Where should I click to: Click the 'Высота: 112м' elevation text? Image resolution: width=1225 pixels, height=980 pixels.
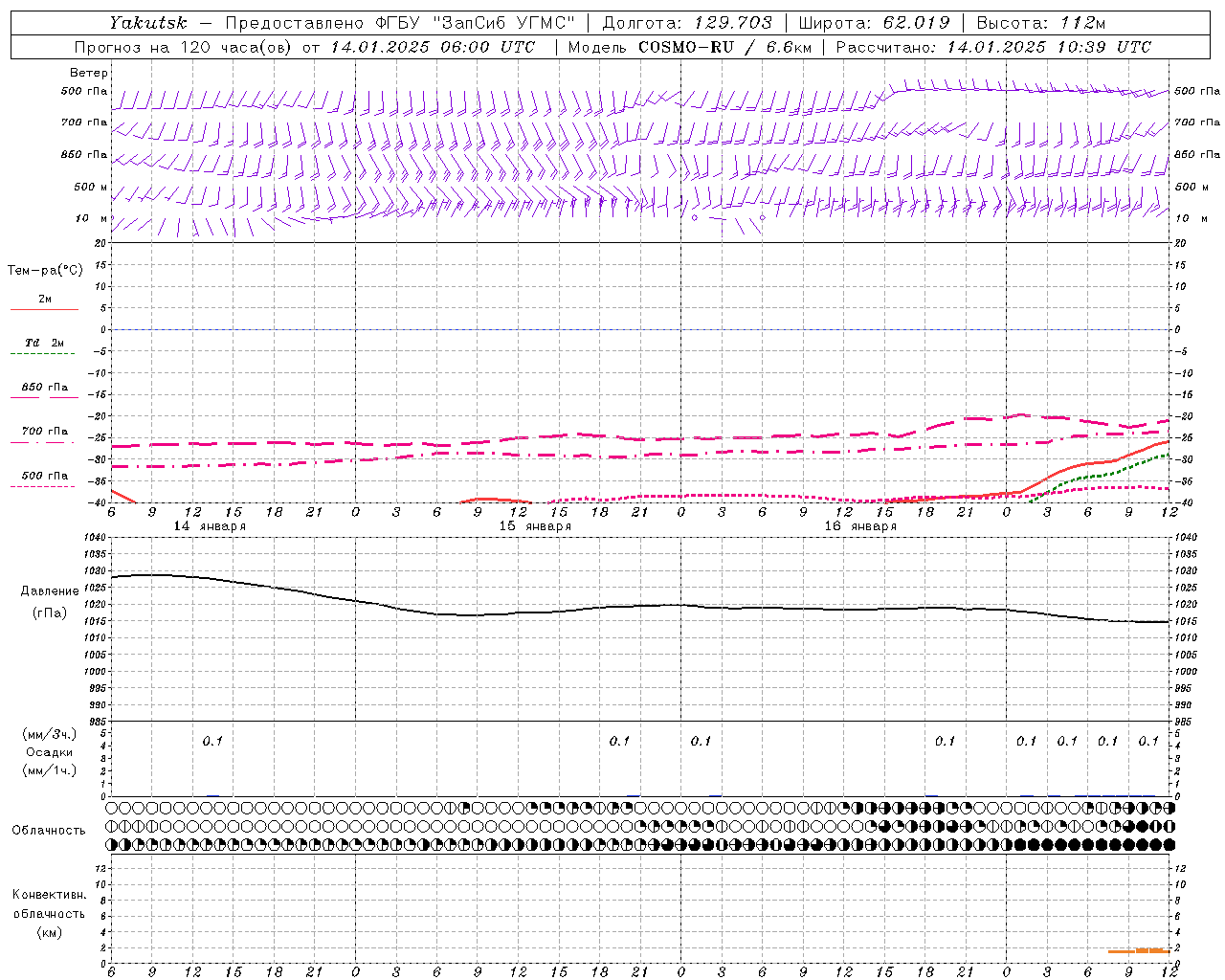[1043, 23]
